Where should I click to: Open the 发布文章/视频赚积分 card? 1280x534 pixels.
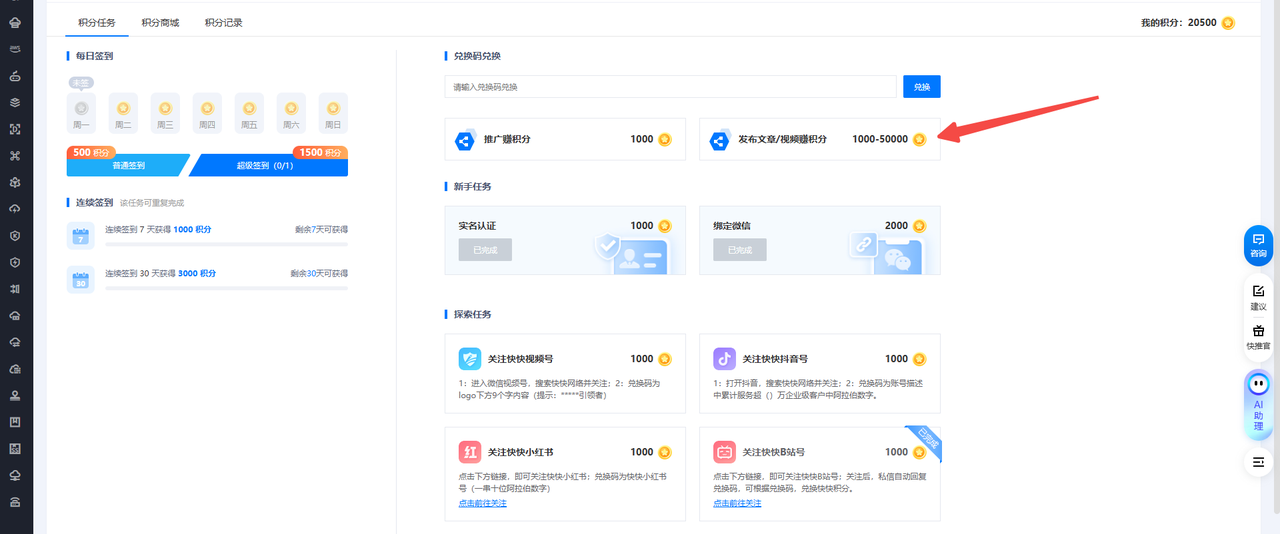click(x=819, y=139)
